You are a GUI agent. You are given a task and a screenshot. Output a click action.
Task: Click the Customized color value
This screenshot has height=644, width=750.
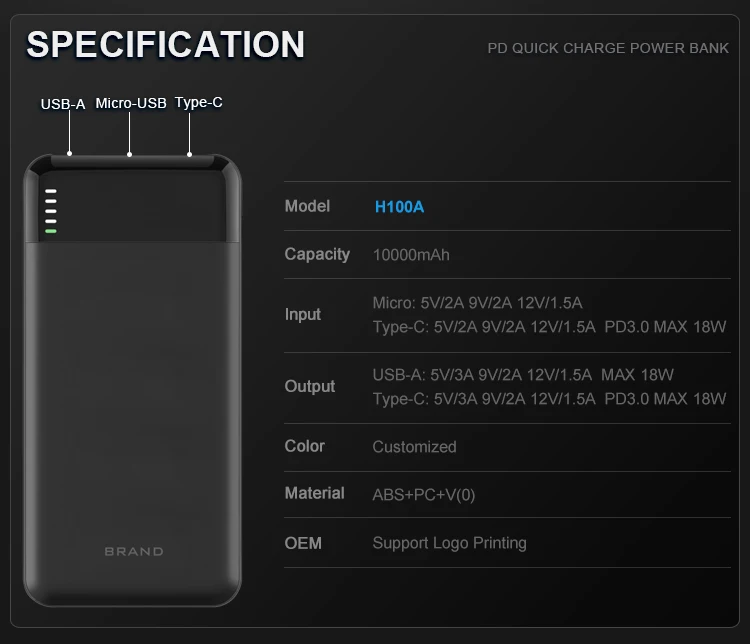pyautogui.click(x=414, y=447)
